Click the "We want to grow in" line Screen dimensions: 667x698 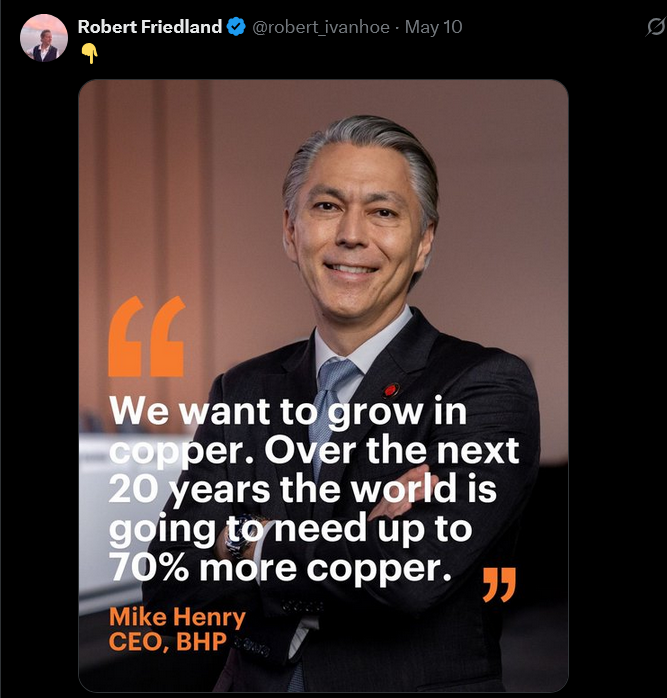click(288, 412)
